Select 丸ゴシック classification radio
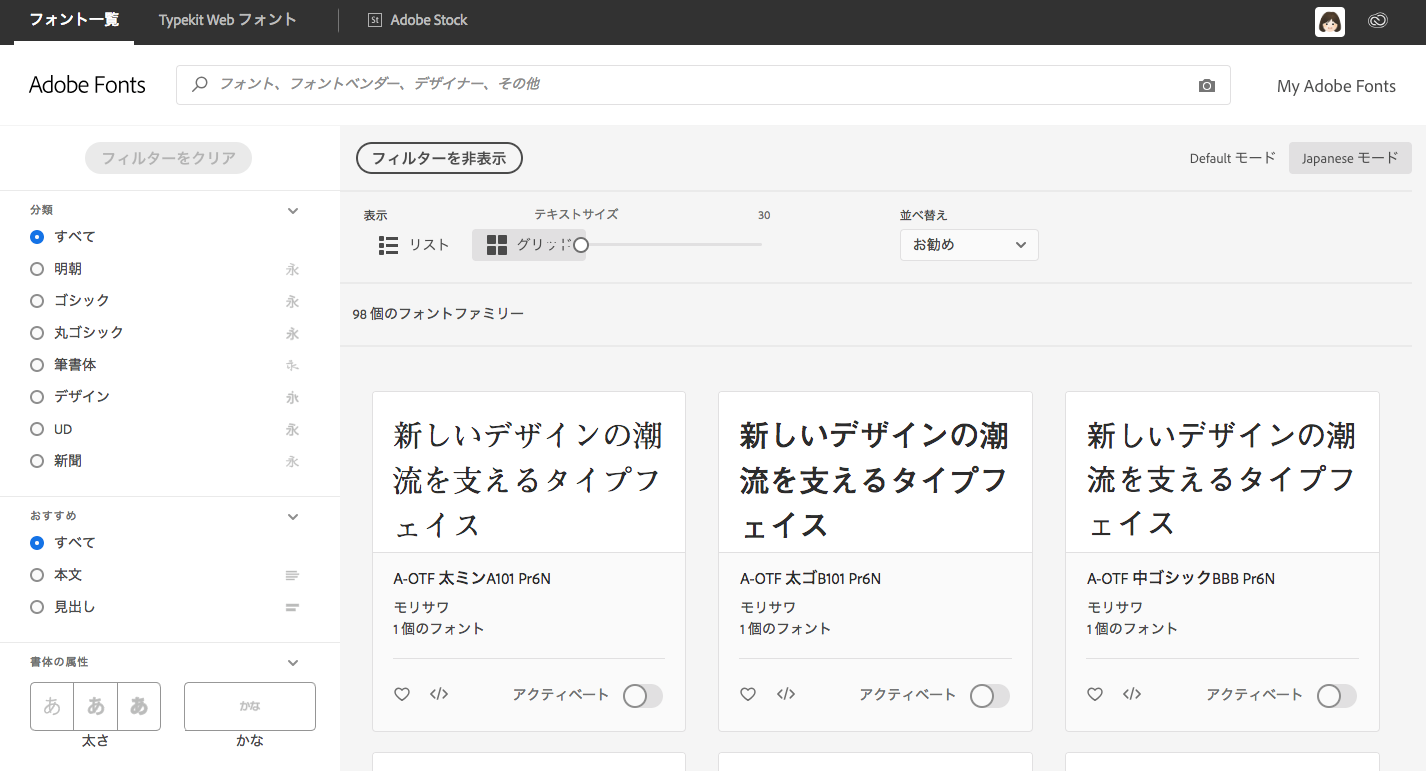This screenshot has height=771, width=1426. (37, 333)
